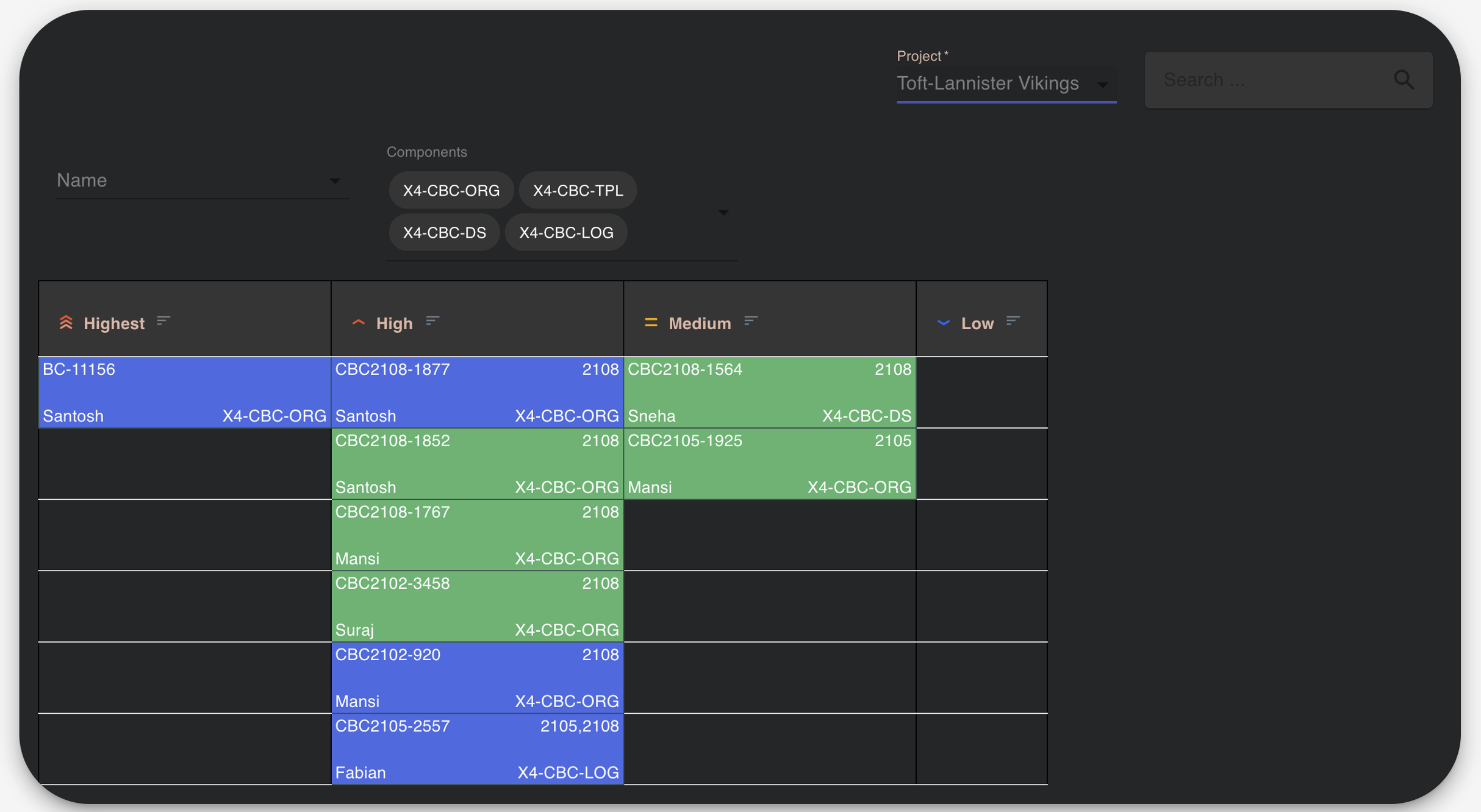Open issue BC-11156 assigned to Santosh
The height and width of the screenshot is (812, 1481).
(184, 391)
